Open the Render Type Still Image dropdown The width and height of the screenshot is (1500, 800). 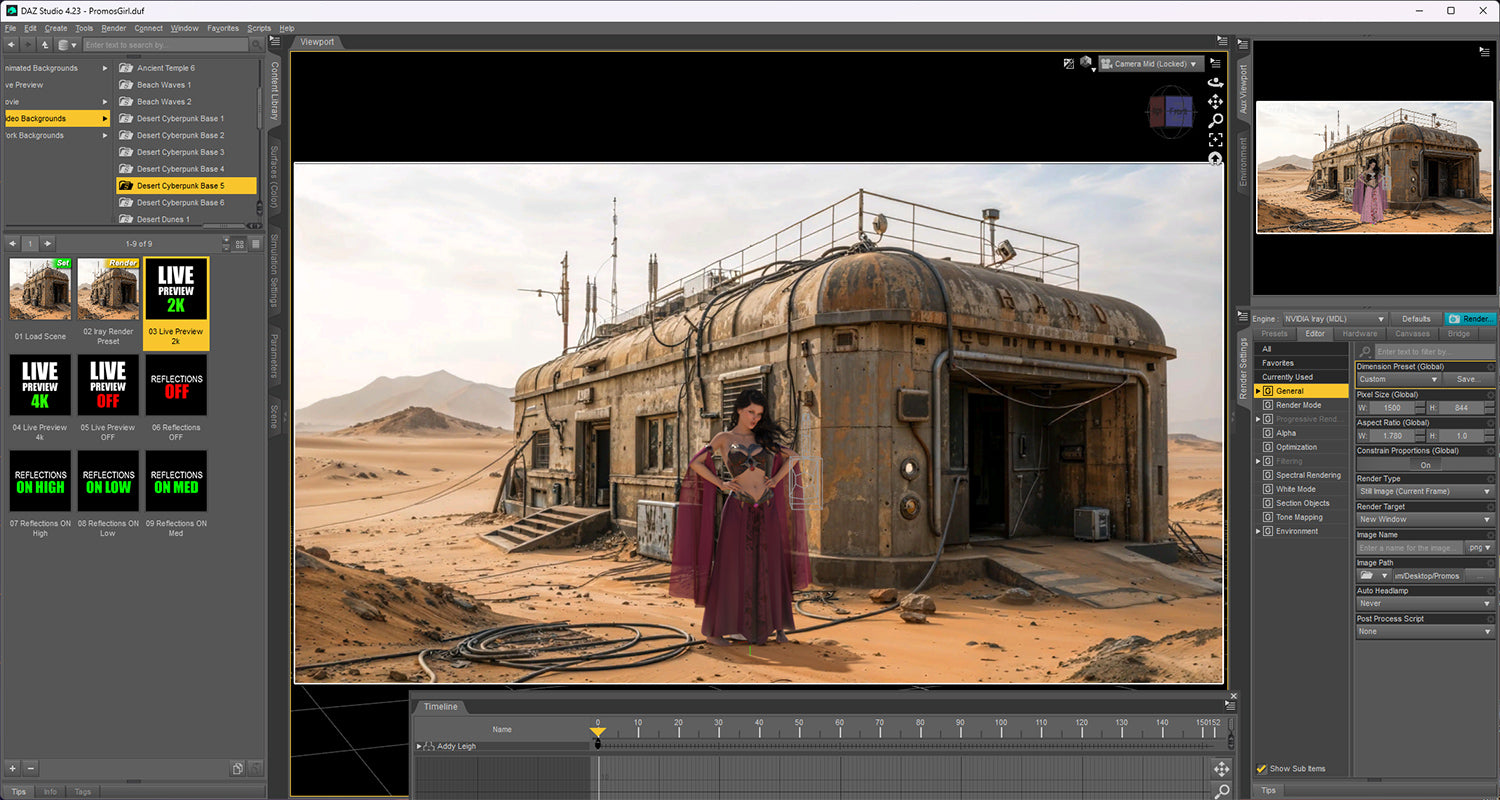pyautogui.click(x=1425, y=492)
